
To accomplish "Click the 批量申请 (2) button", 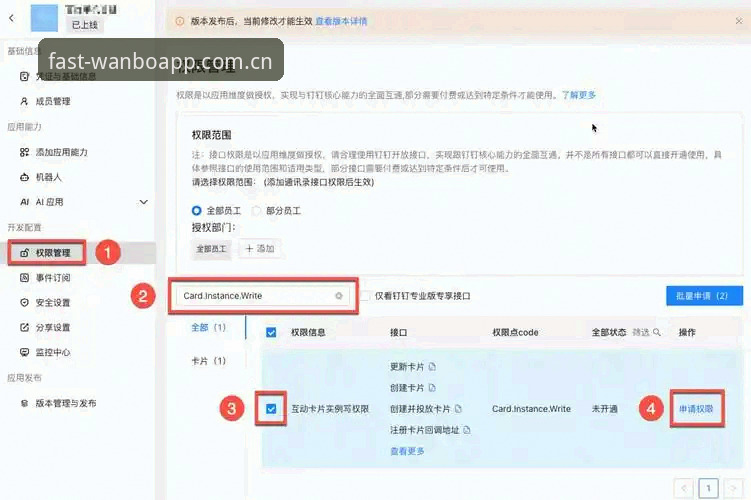I will [704, 296].
